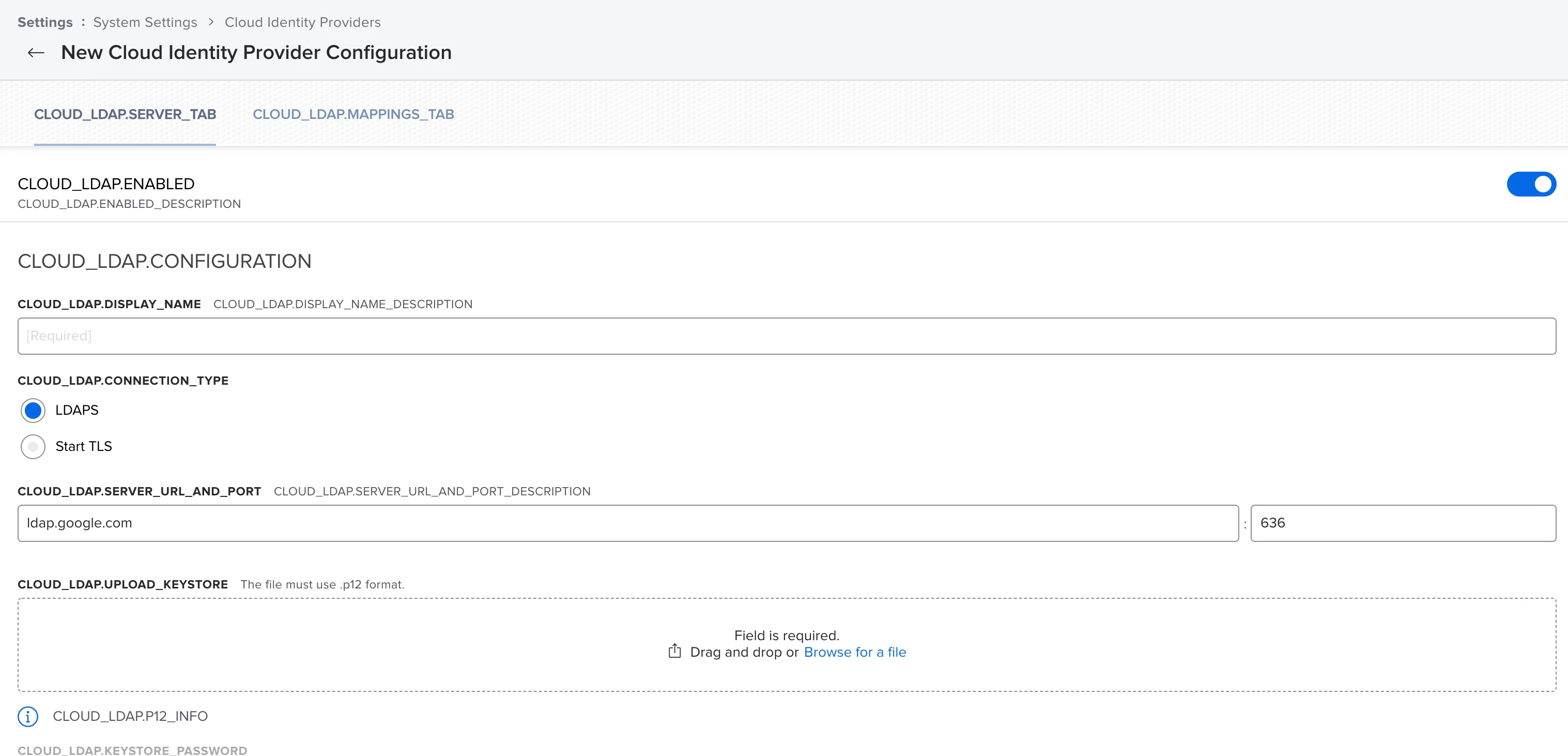Click the CLOUD_LDAP.P12_INFO text

130,716
